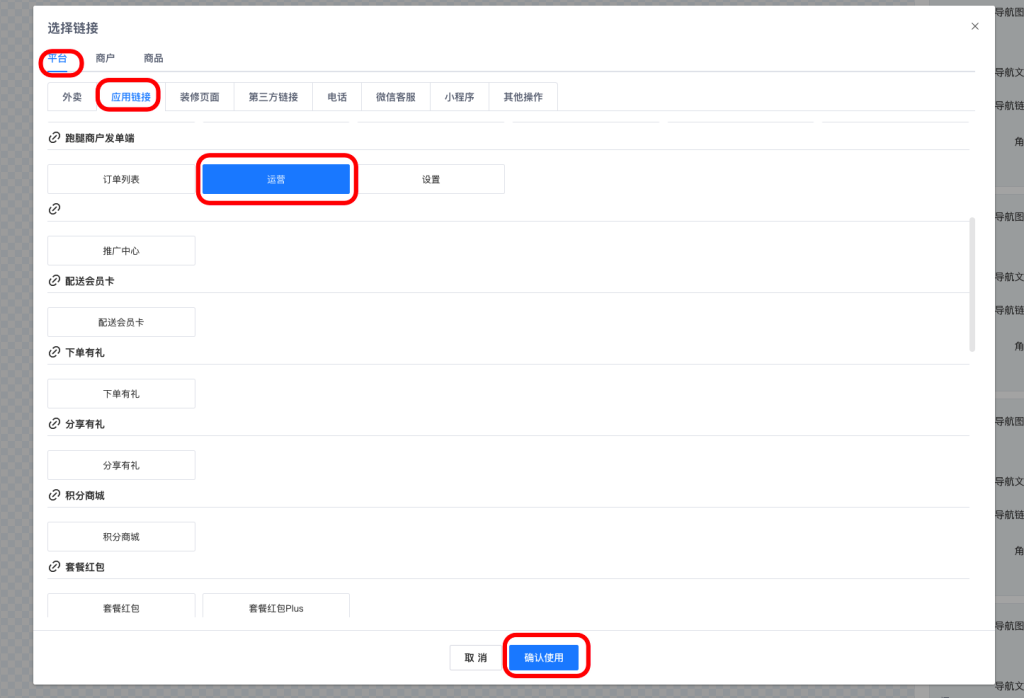Click the dialog's vertical scrollbar
The width and height of the screenshot is (1024, 698).
click(x=972, y=285)
